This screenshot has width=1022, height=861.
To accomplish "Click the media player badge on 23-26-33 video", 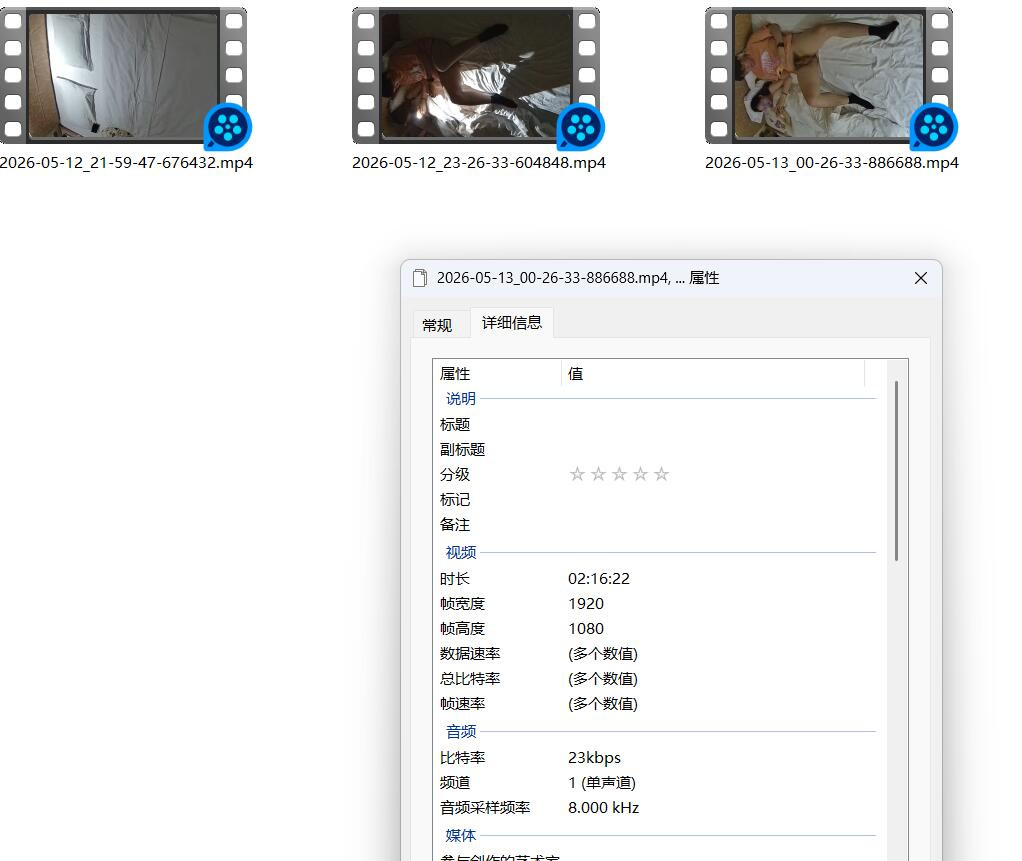I will pos(581,127).
